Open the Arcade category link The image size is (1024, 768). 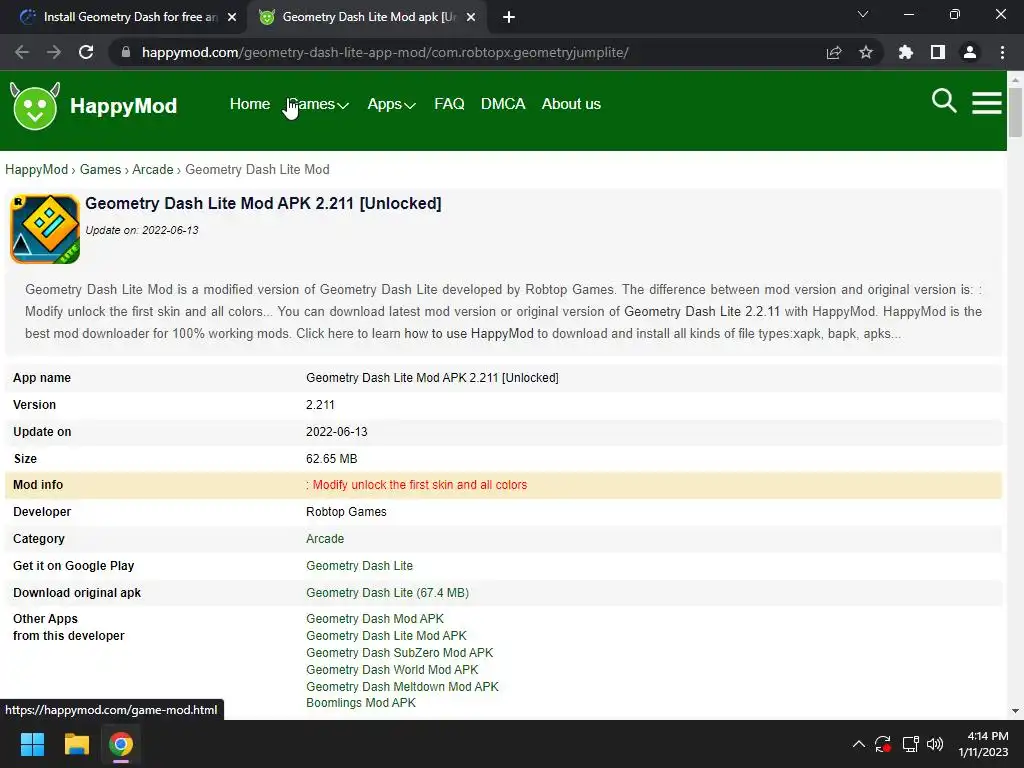325,539
